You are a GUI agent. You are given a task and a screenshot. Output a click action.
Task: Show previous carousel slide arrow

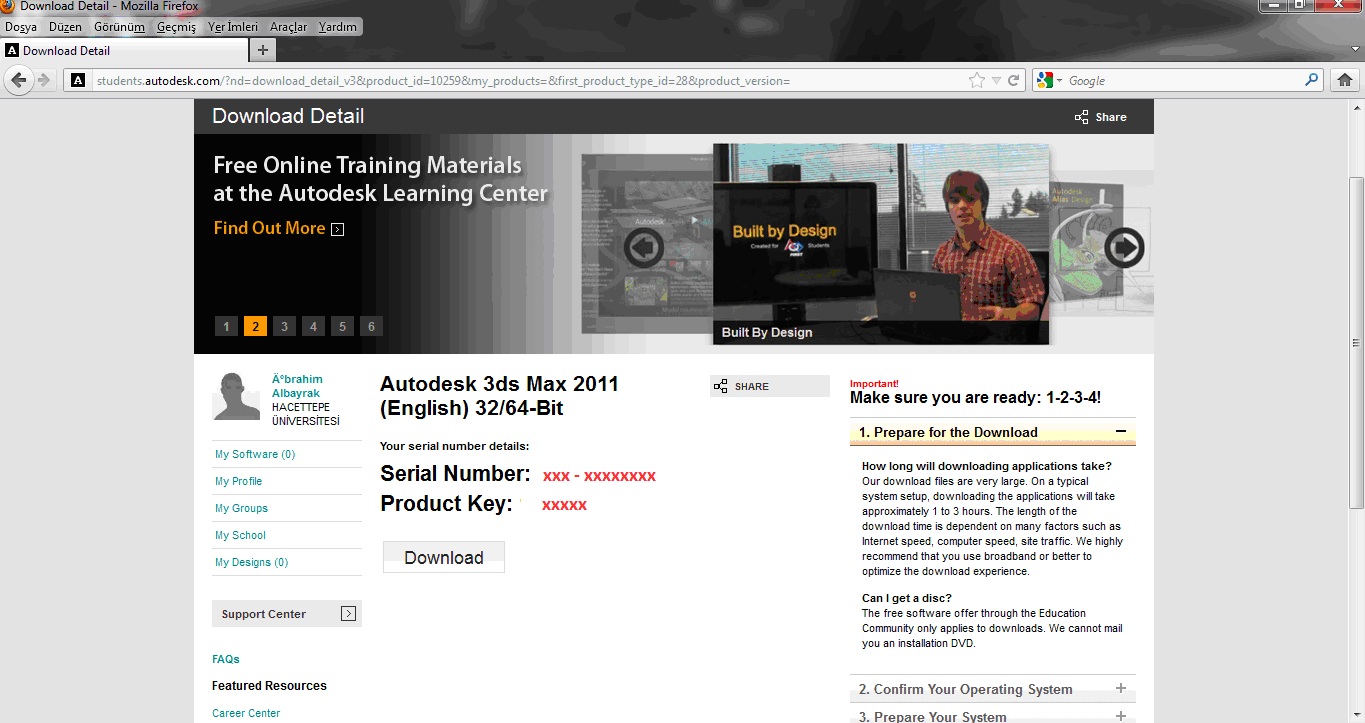644,247
